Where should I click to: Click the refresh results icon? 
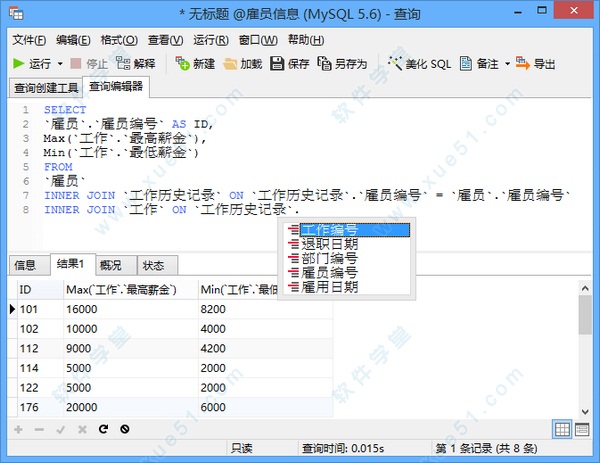click(x=103, y=429)
